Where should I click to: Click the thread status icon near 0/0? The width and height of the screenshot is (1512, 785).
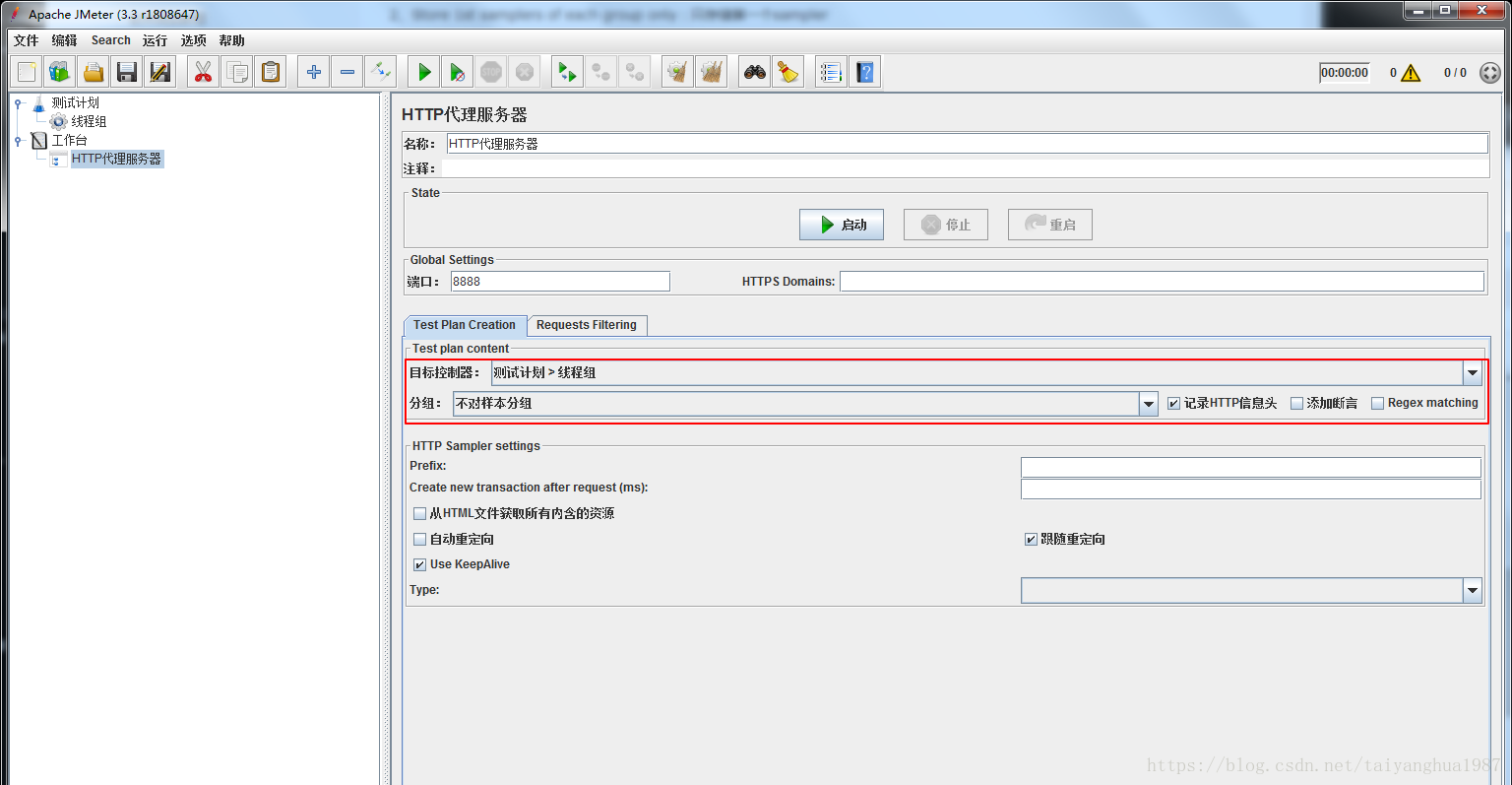(x=1490, y=73)
